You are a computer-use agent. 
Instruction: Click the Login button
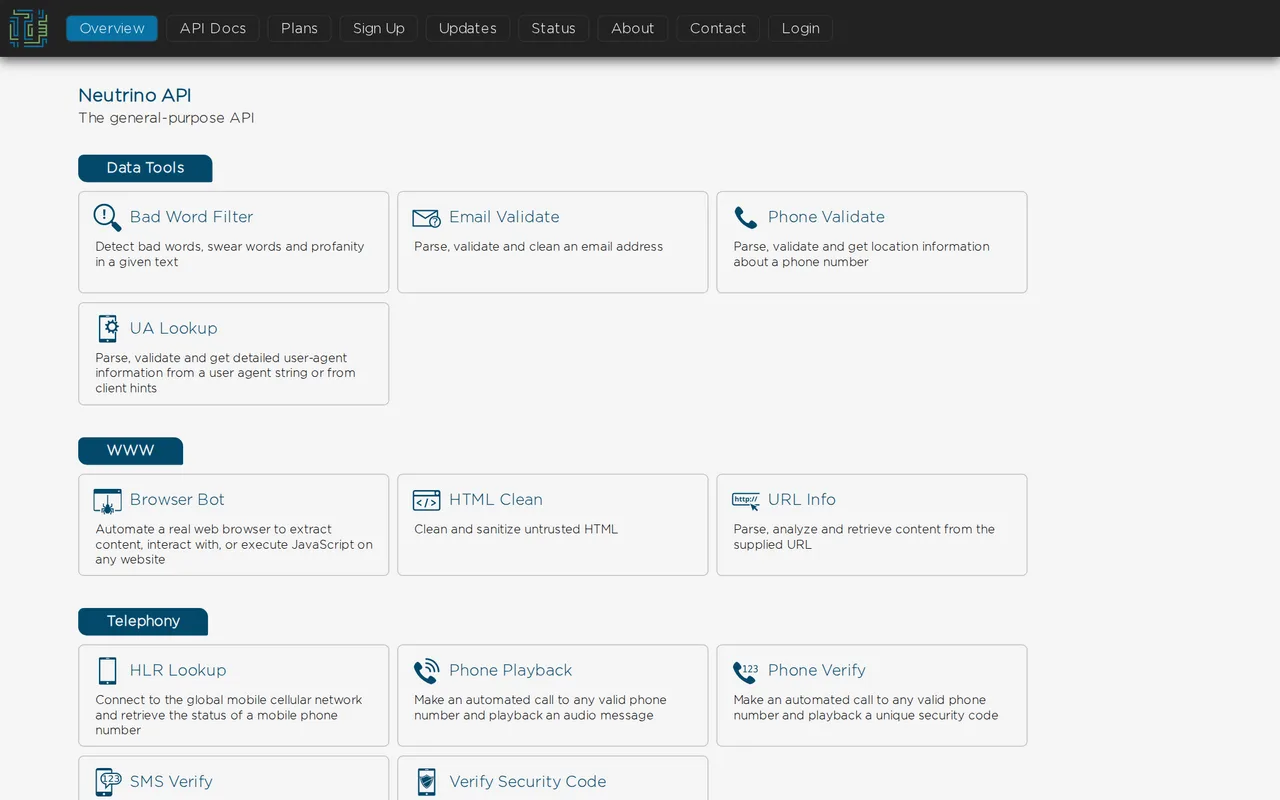(x=801, y=28)
